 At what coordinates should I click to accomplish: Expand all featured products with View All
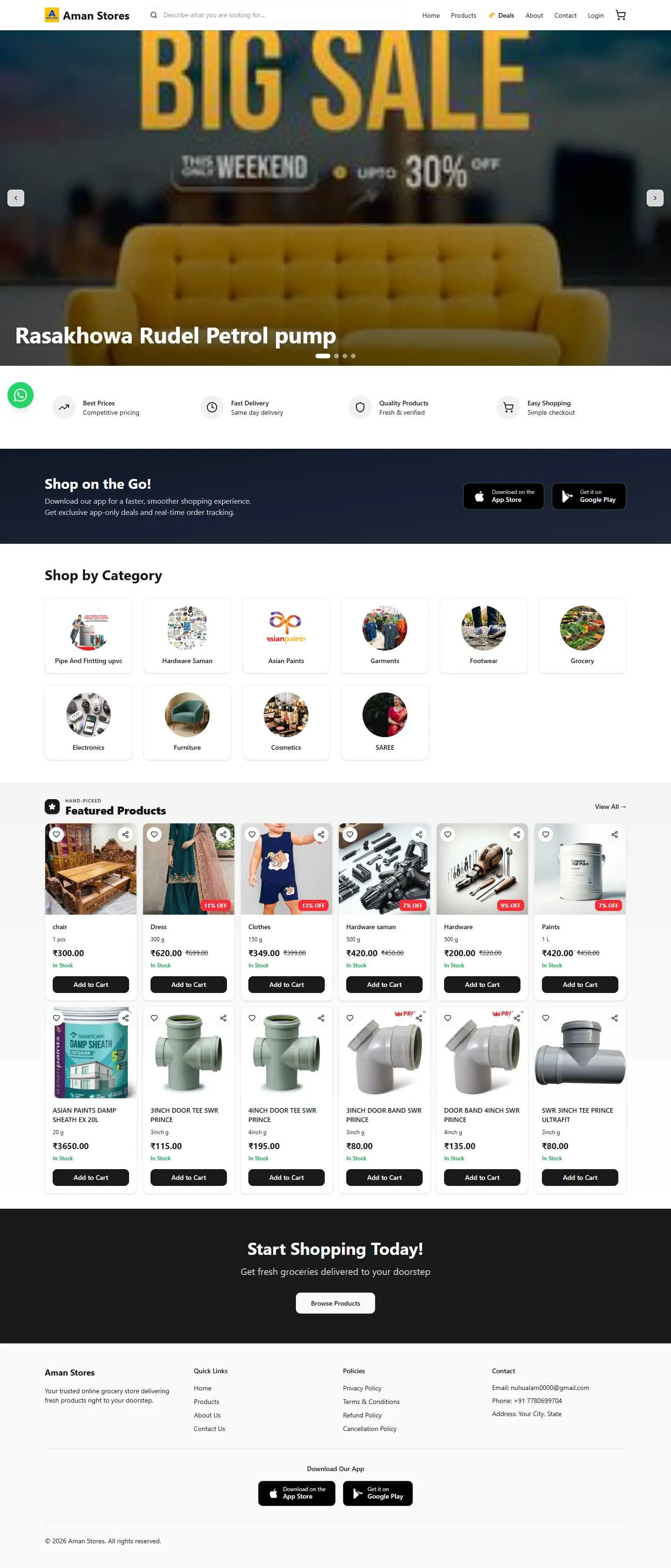click(x=610, y=807)
